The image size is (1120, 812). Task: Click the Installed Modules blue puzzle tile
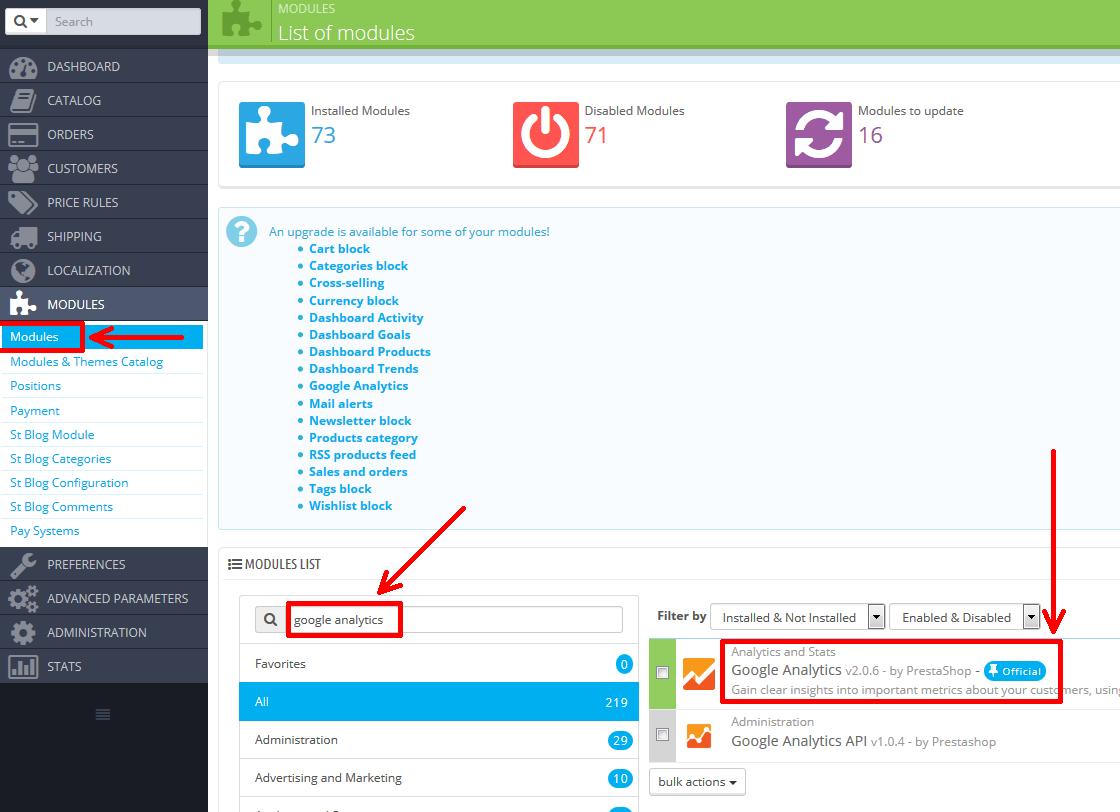[x=271, y=135]
